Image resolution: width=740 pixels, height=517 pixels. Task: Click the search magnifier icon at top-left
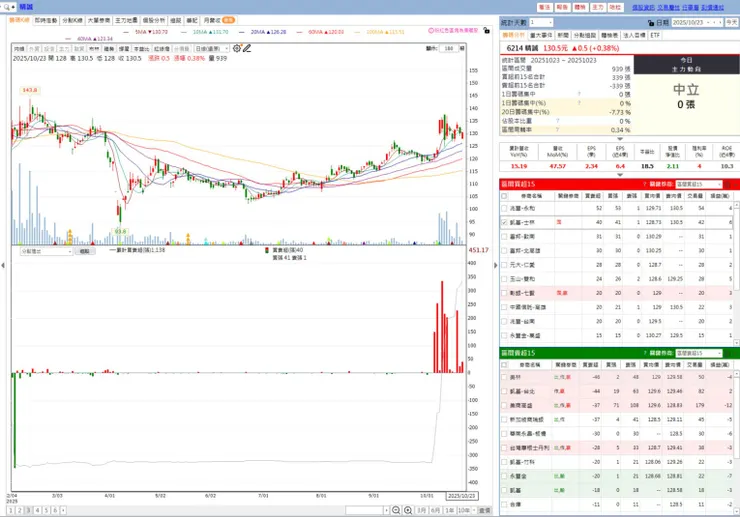point(7,7)
